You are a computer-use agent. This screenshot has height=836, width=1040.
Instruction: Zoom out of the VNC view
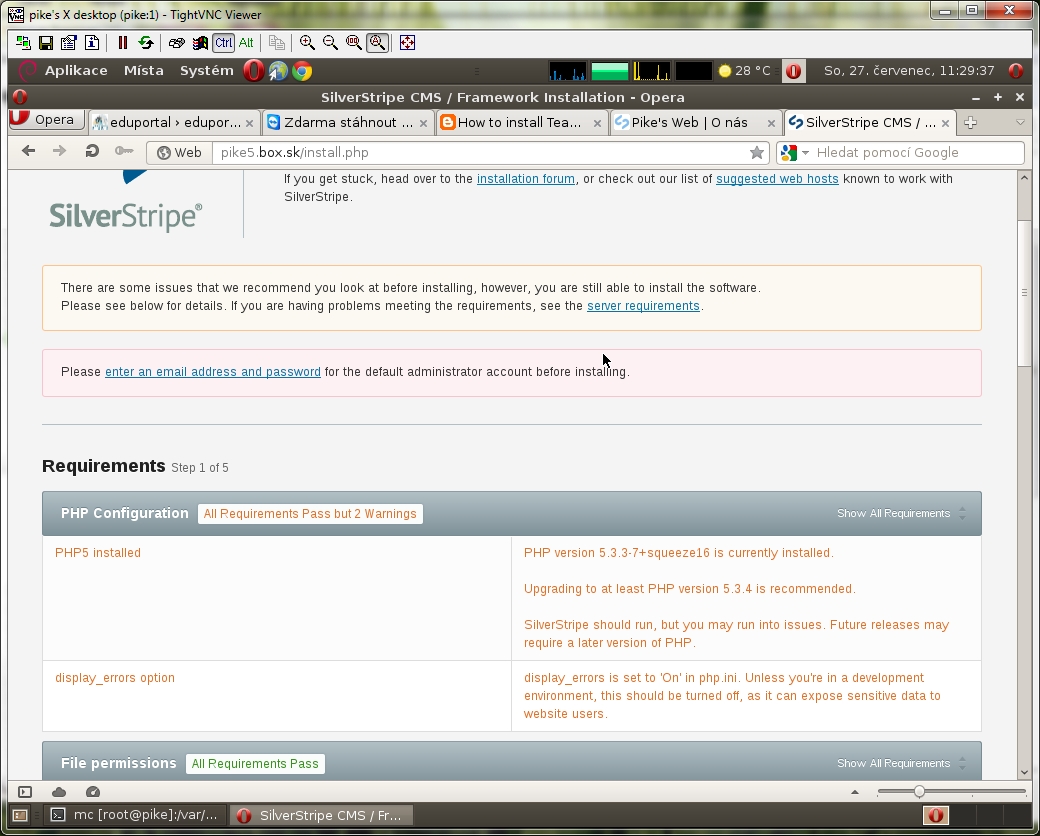(330, 43)
